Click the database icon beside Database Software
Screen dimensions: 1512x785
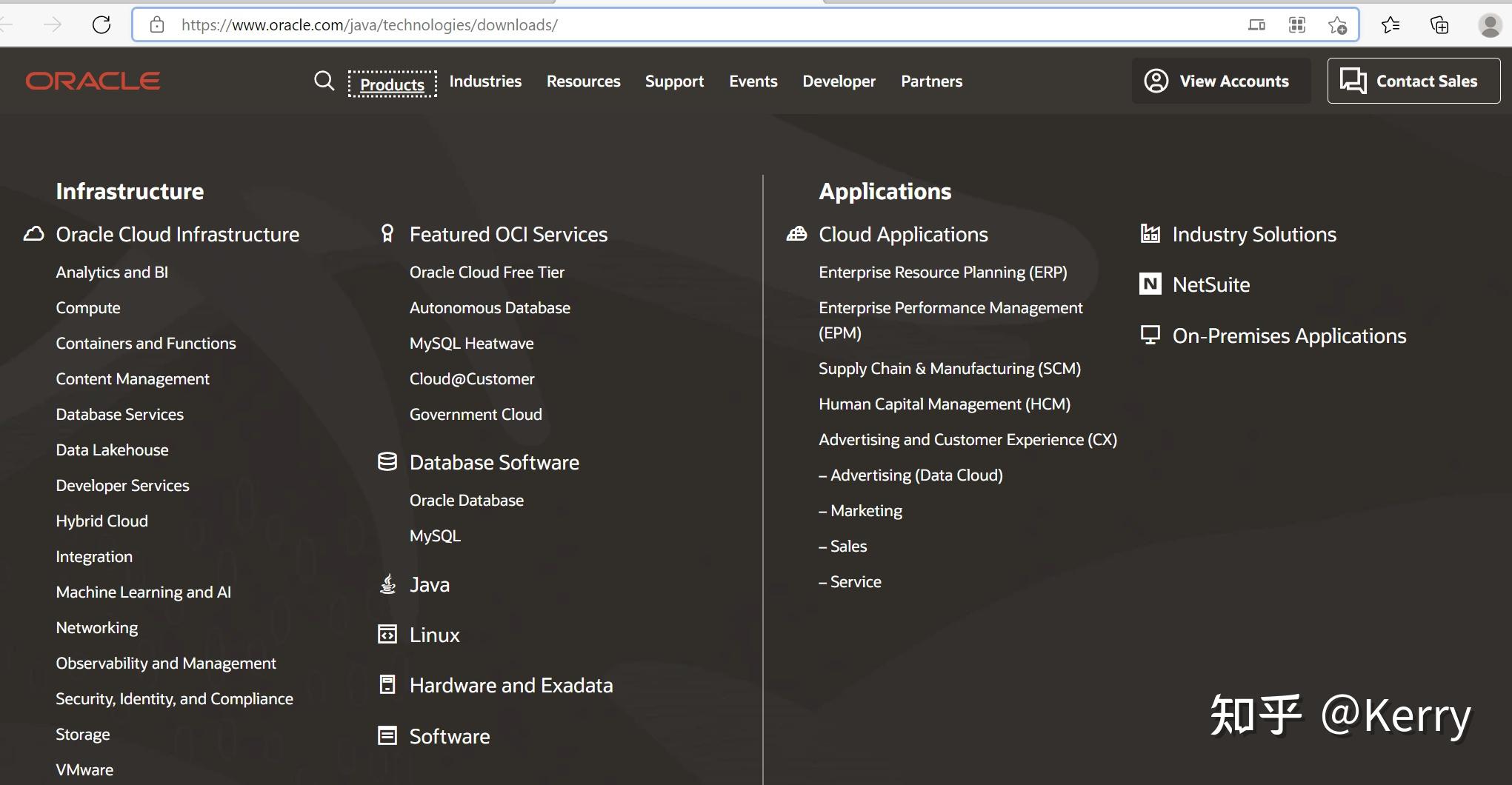[x=387, y=462]
